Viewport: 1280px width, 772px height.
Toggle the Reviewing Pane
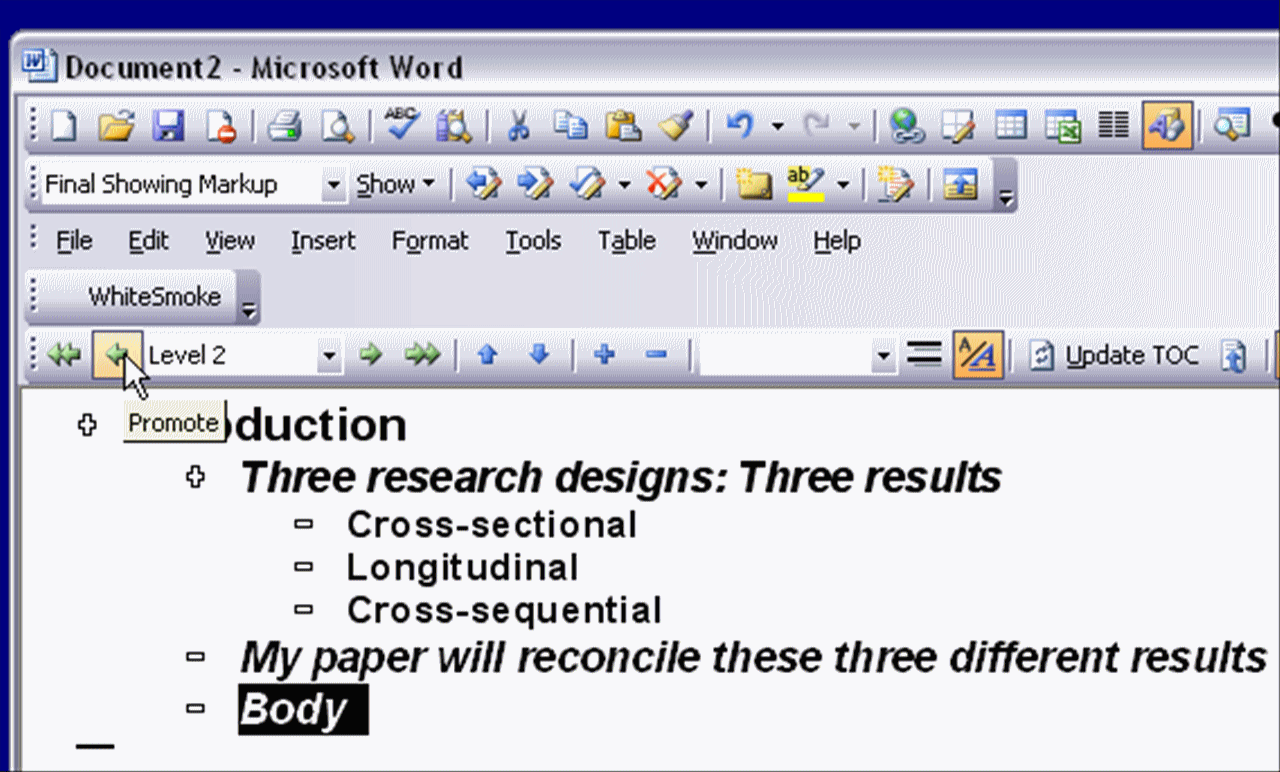tap(961, 184)
